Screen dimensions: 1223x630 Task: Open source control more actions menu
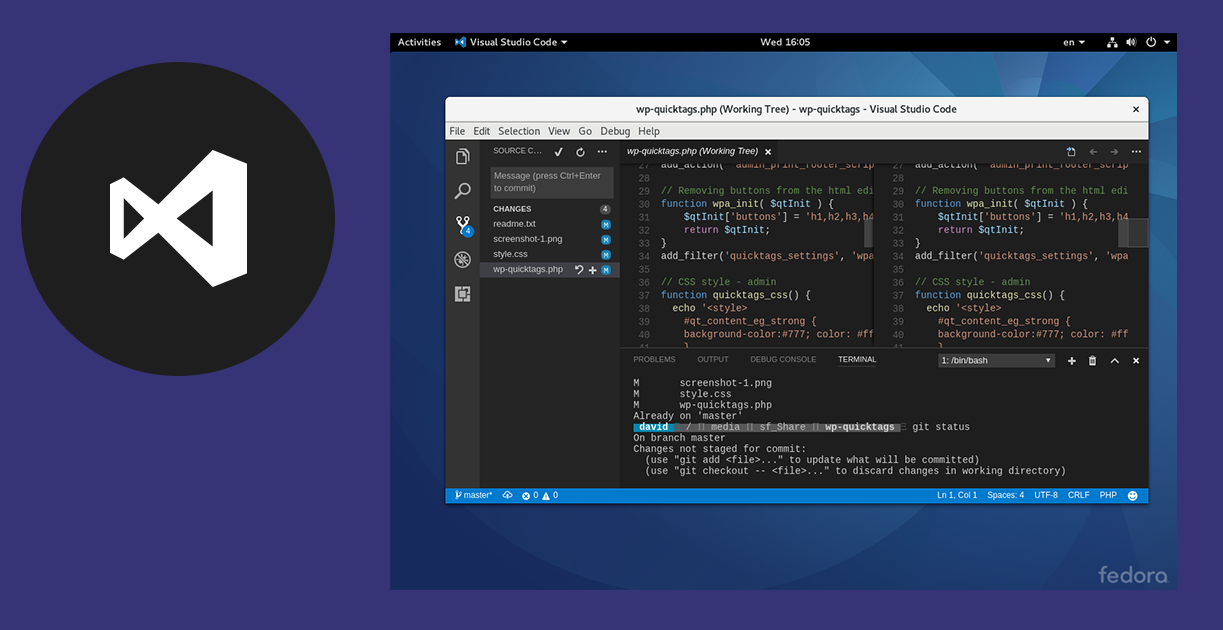click(x=602, y=152)
